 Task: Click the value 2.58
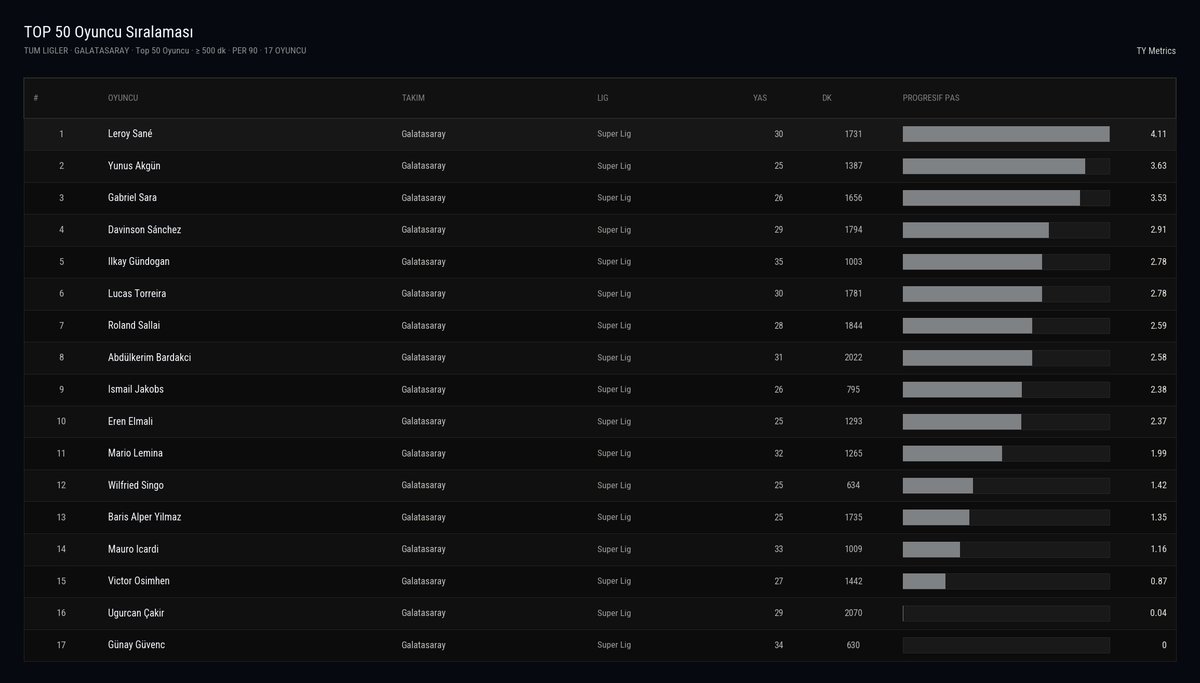click(1158, 358)
